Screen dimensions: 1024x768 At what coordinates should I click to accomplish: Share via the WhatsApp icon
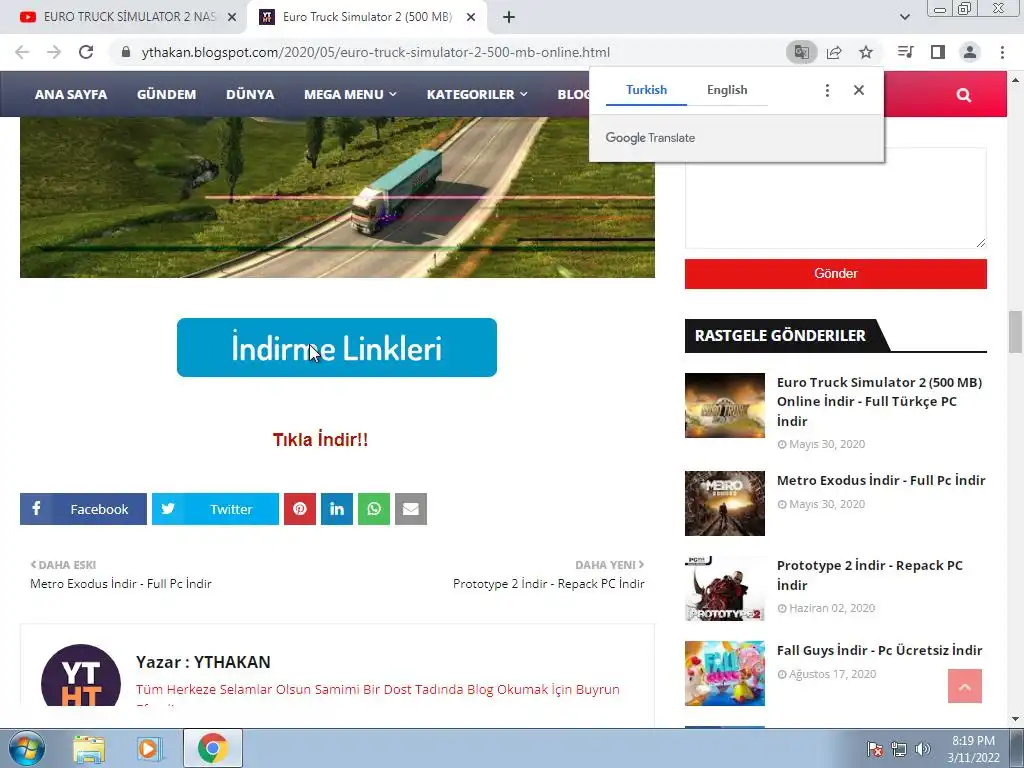pyautogui.click(x=374, y=509)
